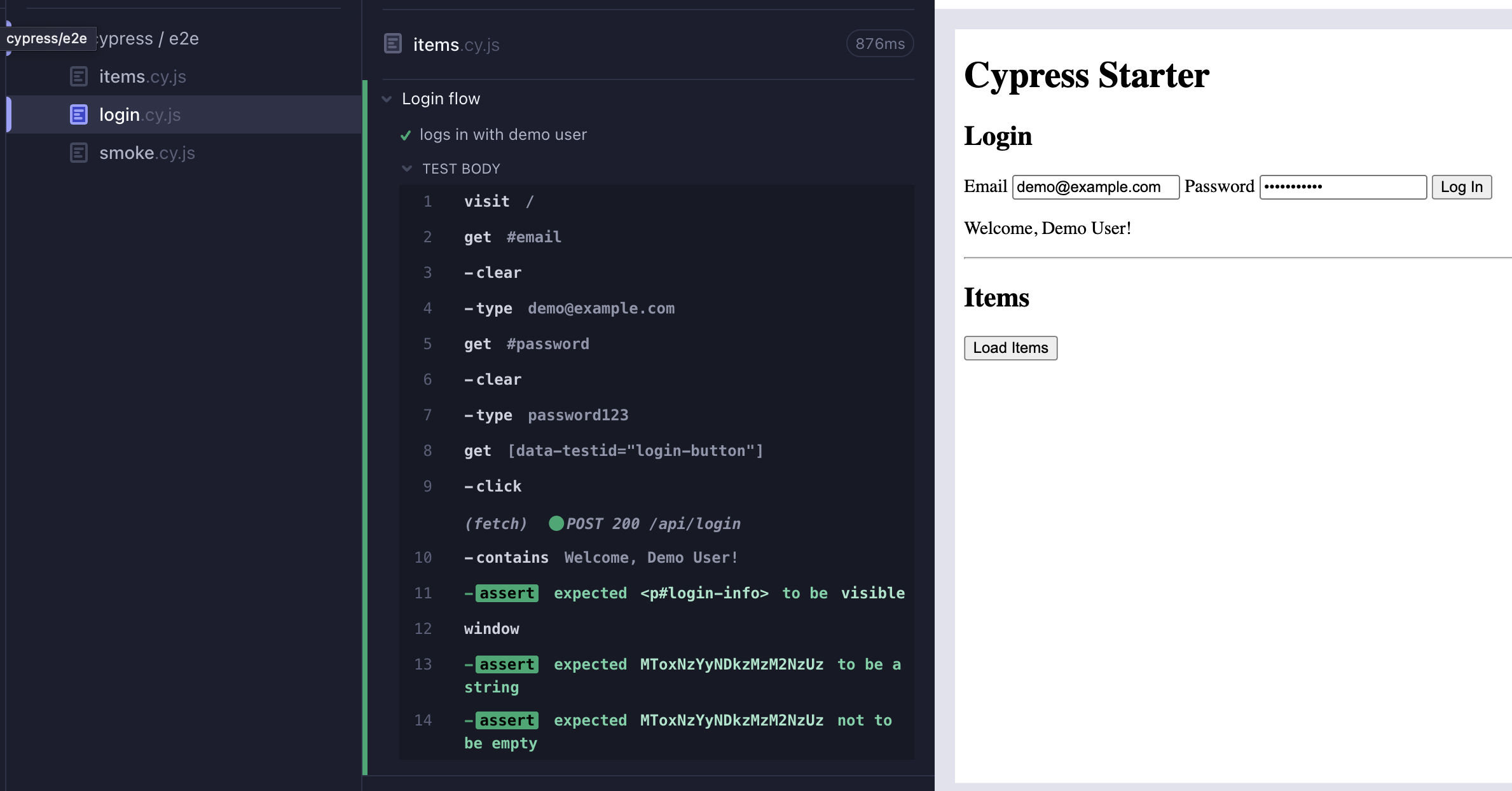1512x791 pixels.
Task: Click the file icon in the reporter header
Action: pyautogui.click(x=393, y=44)
